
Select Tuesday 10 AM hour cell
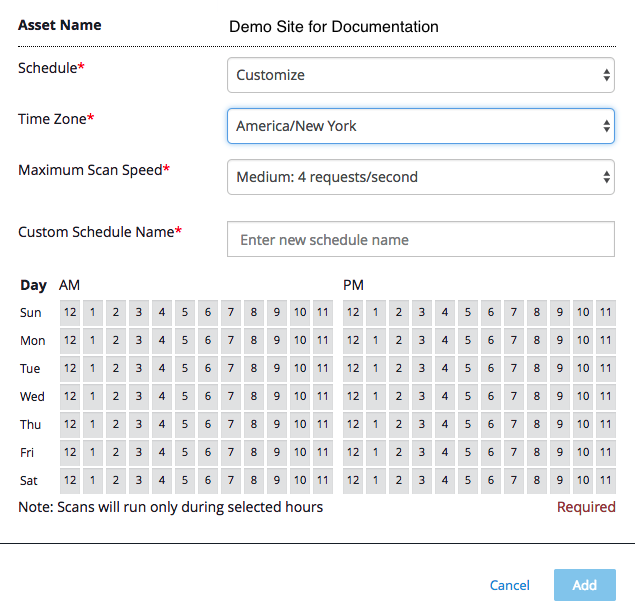300,369
